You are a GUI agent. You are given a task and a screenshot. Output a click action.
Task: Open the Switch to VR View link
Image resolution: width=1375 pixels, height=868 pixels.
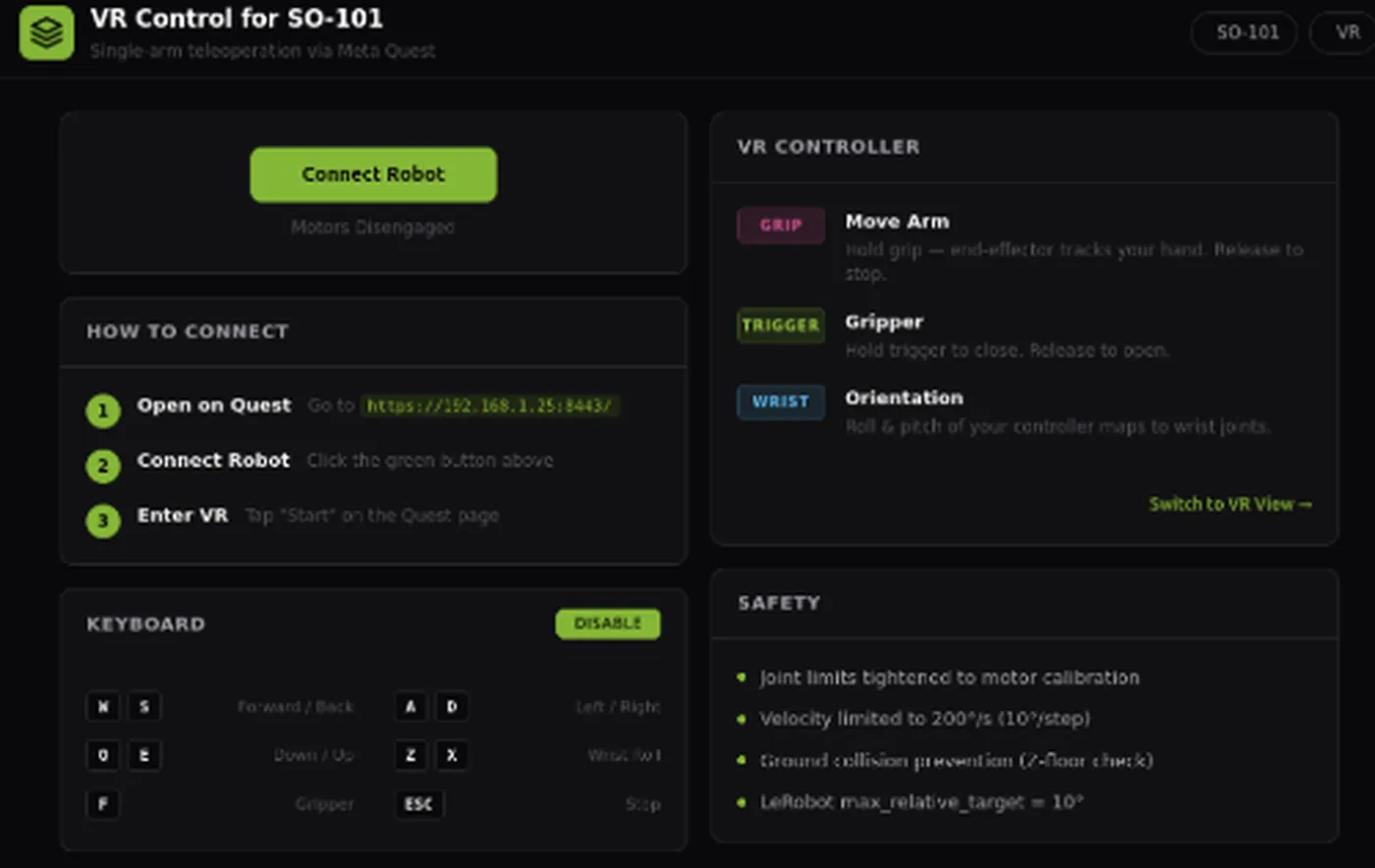coord(1231,504)
